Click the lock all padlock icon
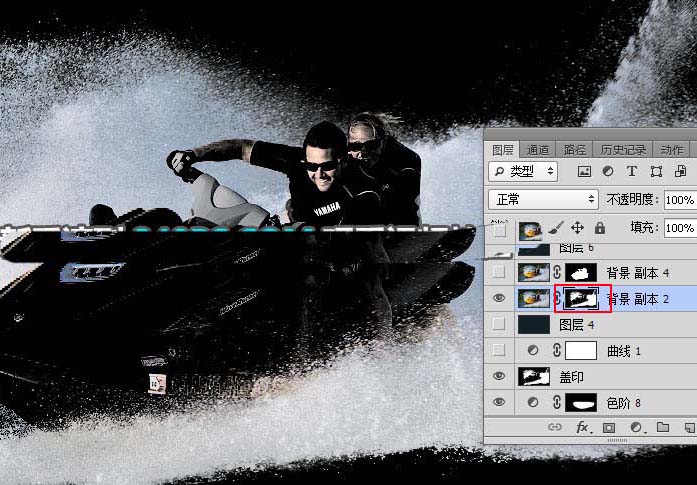This screenshot has width=697, height=485. 600,228
